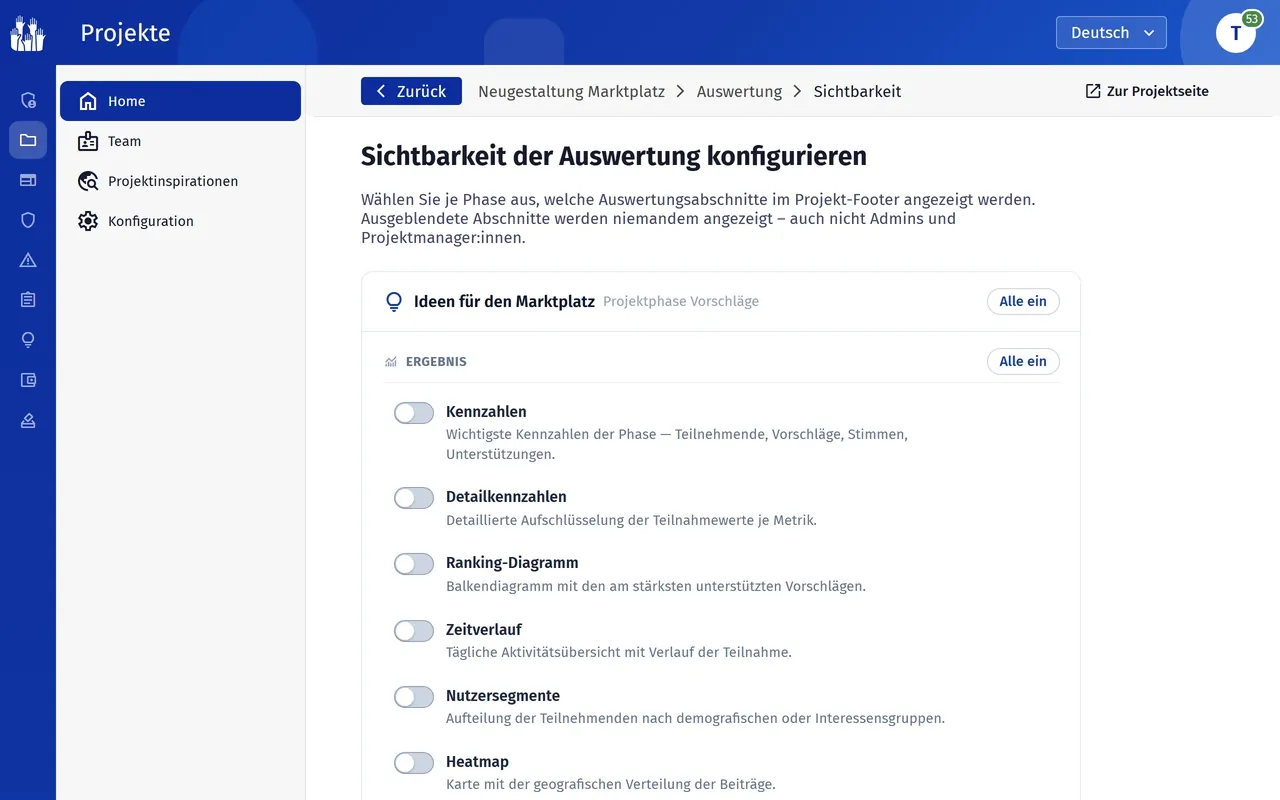Click the plain shield sidebar icon

tap(28, 220)
